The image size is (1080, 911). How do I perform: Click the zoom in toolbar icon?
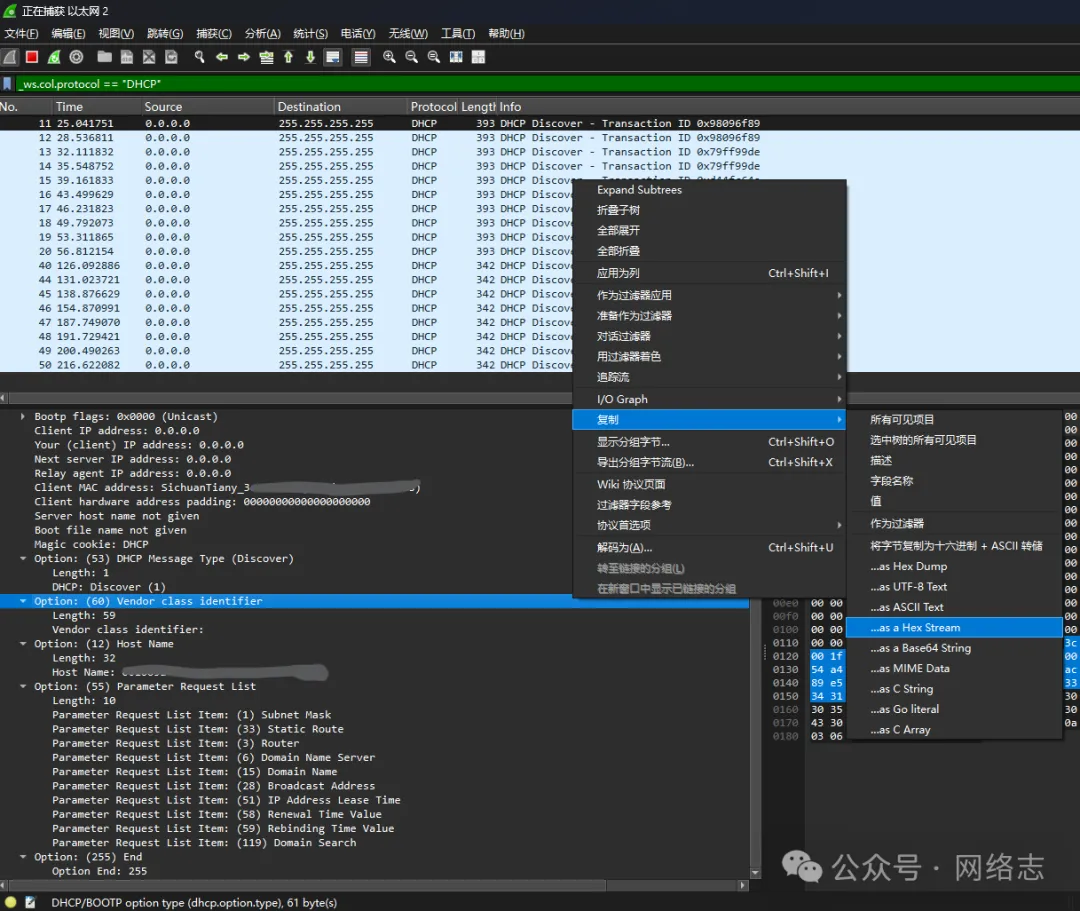tap(389, 57)
